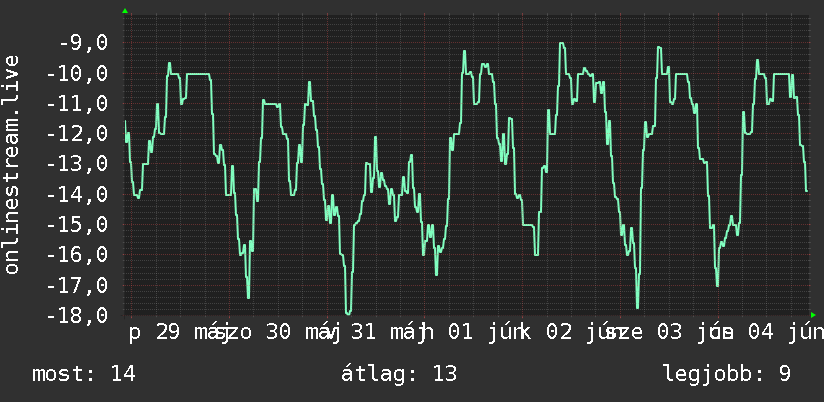
Task: Click the '03 jún' date label
Action: tap(693, 333)
